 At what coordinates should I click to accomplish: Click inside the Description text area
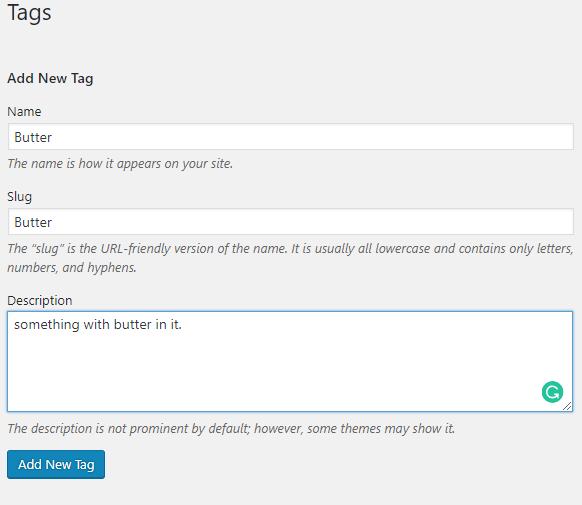tap(290, 361)
